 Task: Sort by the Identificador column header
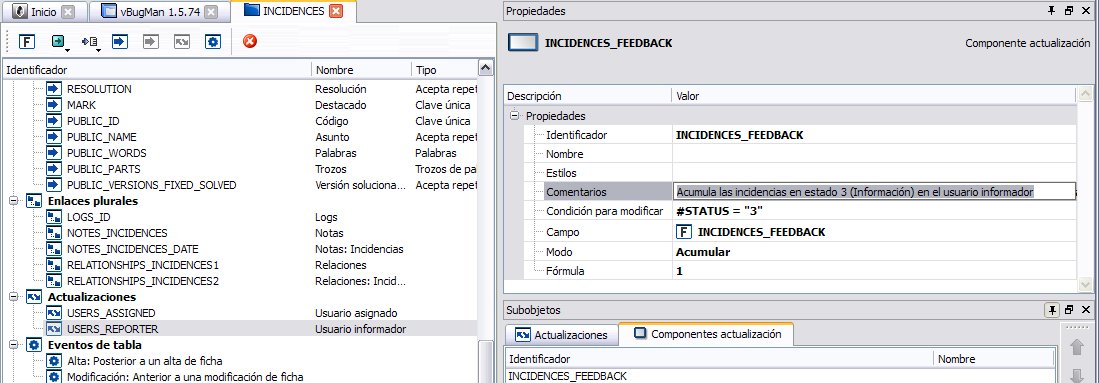[x=157, y=70]
